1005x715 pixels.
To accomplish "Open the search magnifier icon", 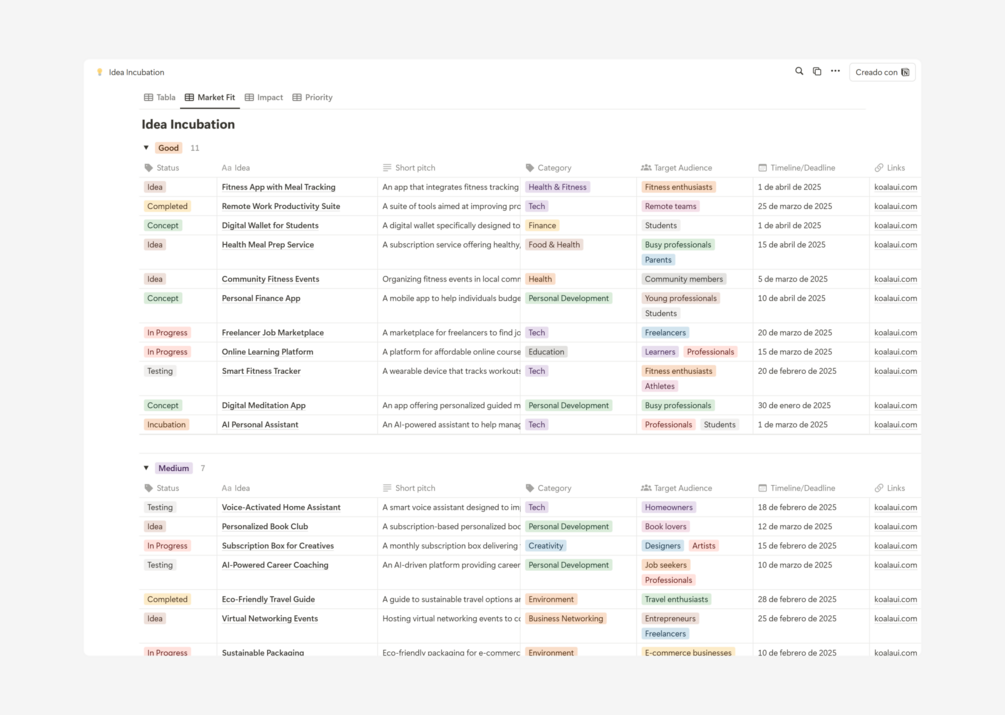I will pyautogui.click(x=799, y=71).
